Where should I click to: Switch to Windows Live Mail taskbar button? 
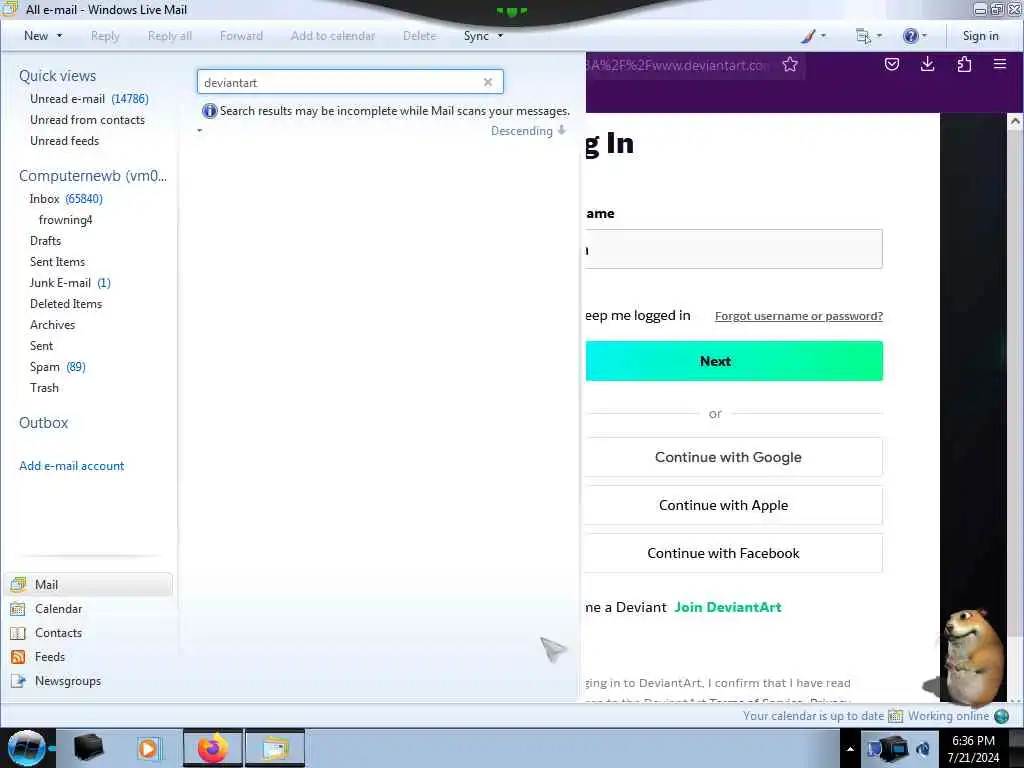275,748
